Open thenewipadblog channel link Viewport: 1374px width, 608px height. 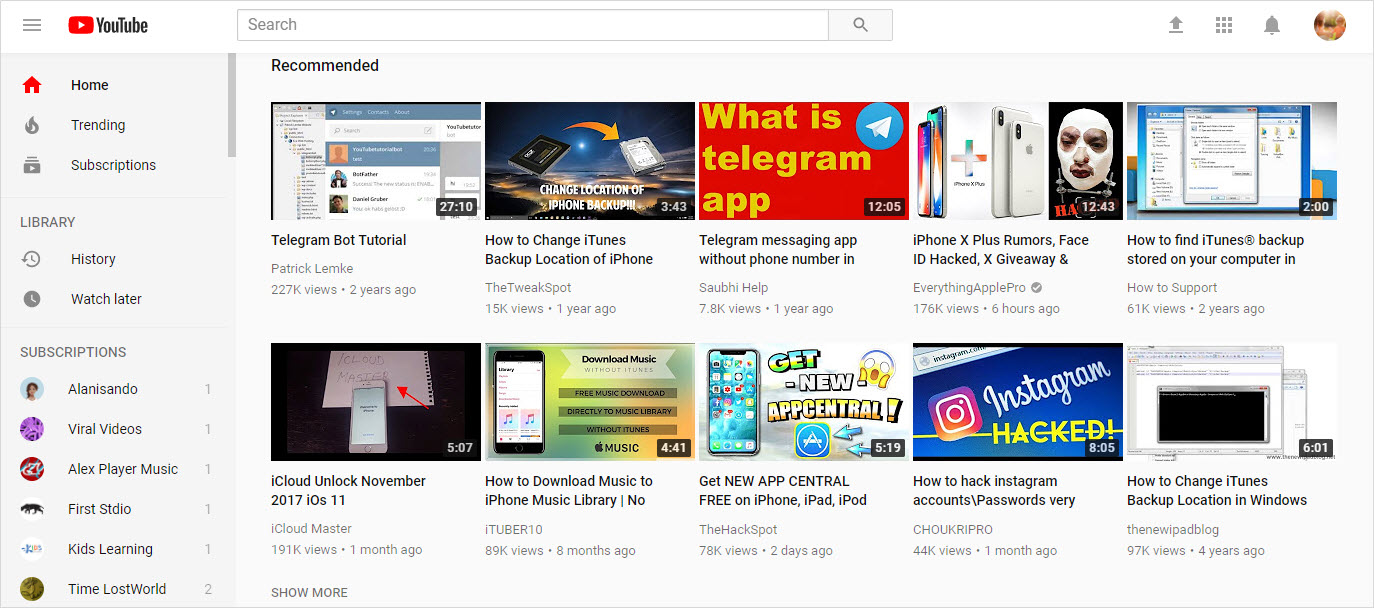click(1175, 528)
